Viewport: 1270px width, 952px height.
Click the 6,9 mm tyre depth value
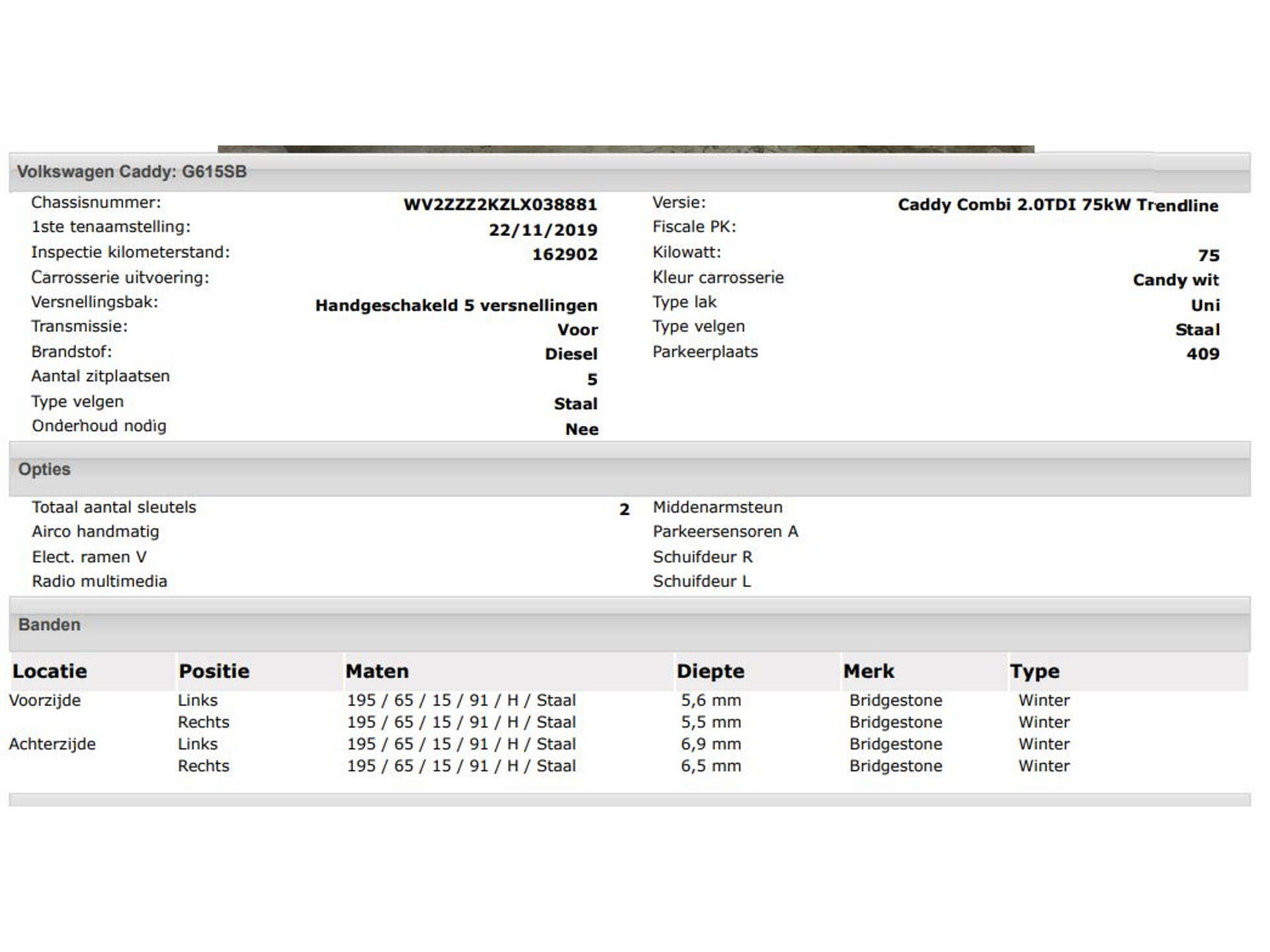[711, 744]
